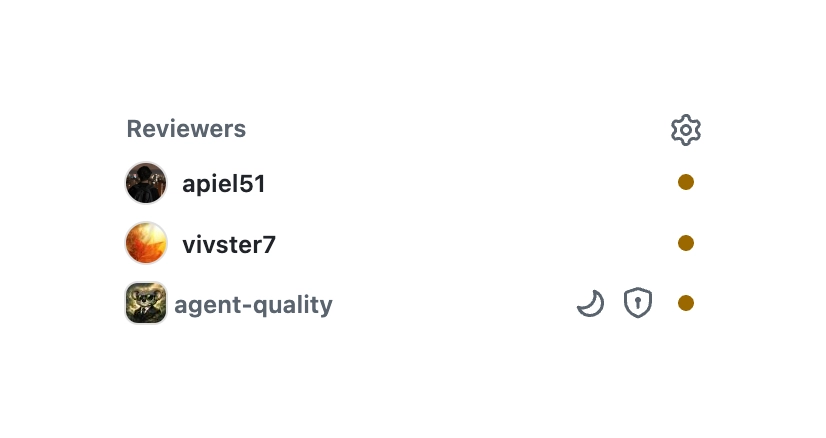The height and width of the screenshot is (438, 826).
Task: Visit the apiel51 profile link
Action: 223,184
